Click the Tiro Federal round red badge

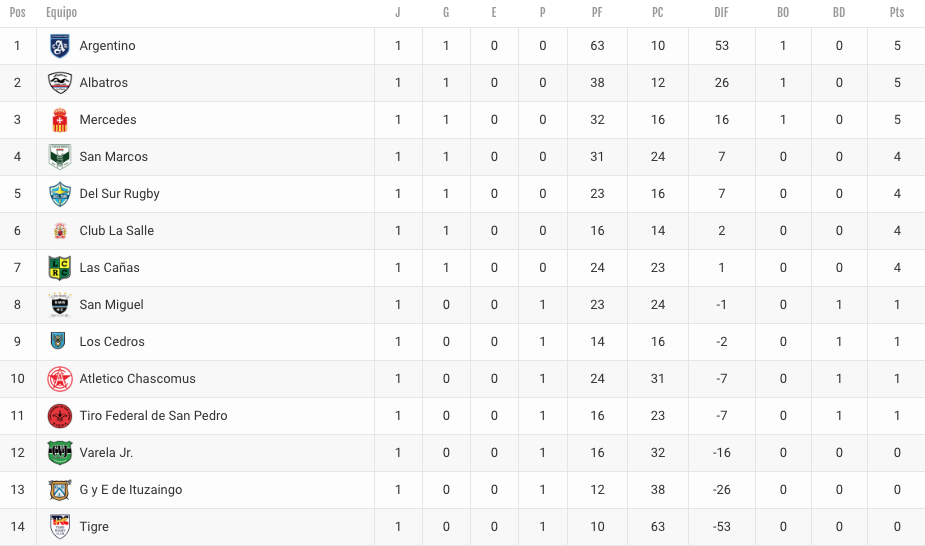60,416
